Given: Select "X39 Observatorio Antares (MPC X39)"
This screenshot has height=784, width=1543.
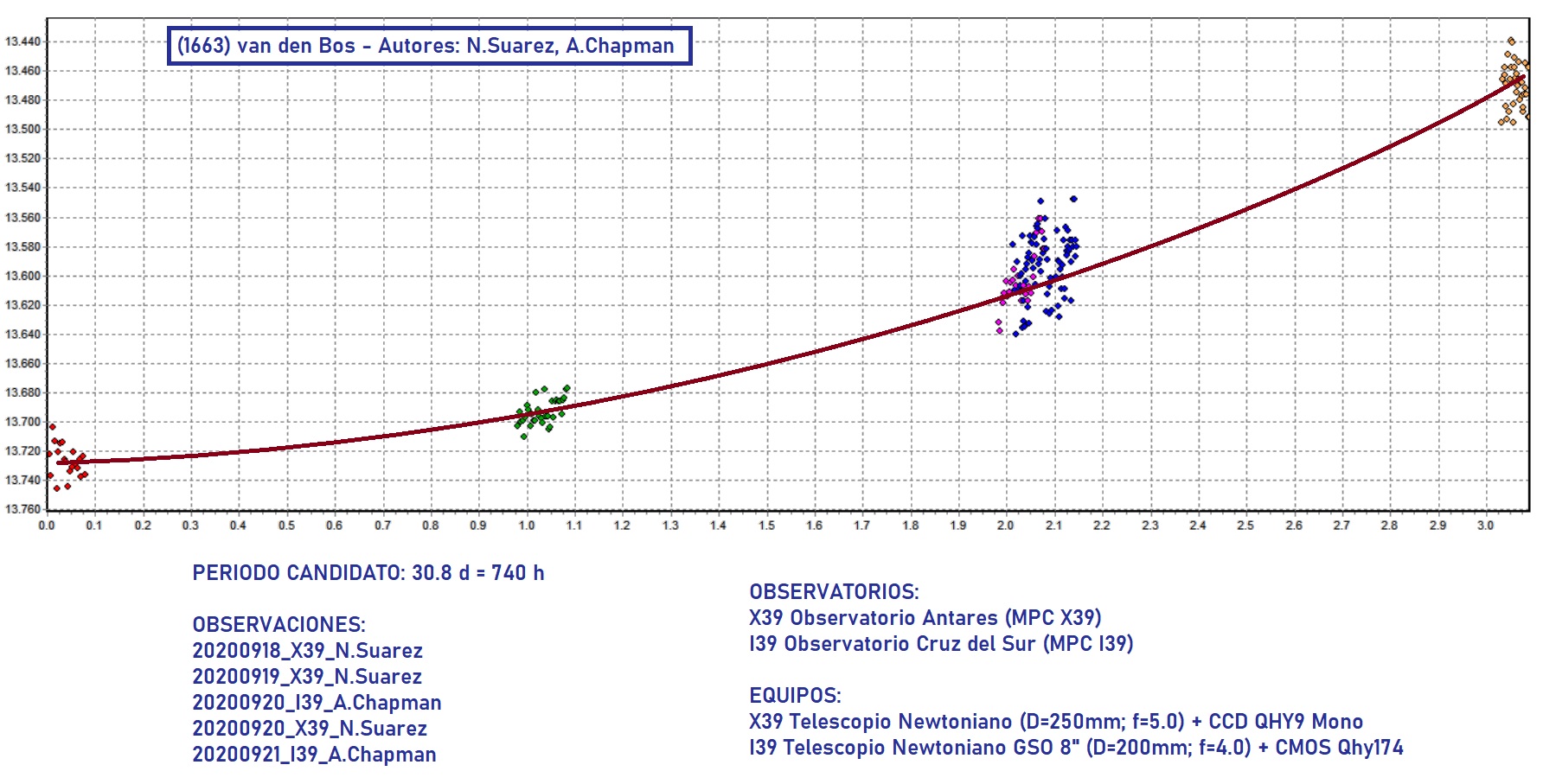Looking at the screenshot, I should (x=925, y=618).
